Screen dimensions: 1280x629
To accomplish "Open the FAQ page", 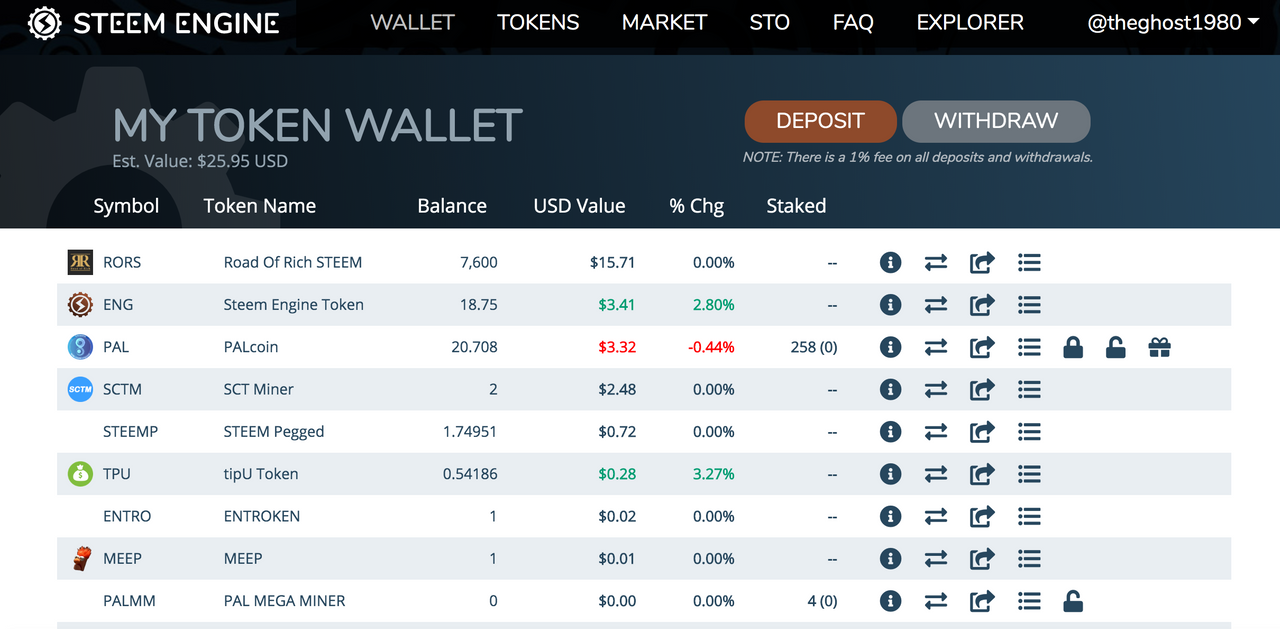I will (853, 22).
